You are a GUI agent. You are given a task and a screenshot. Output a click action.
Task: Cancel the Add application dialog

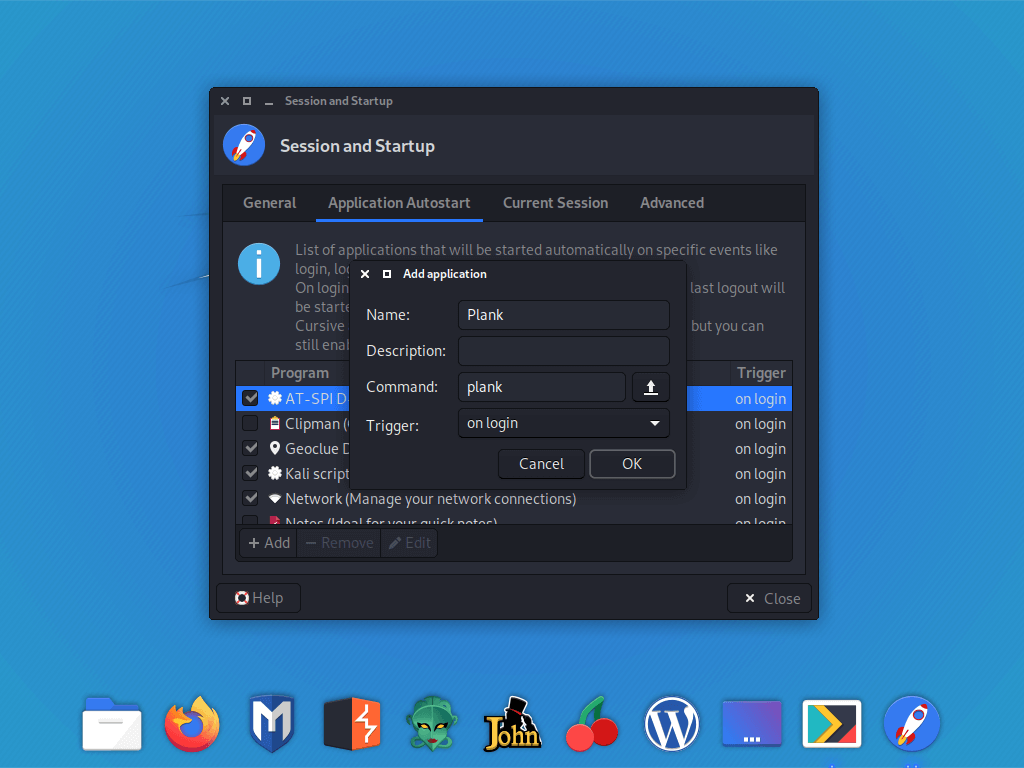(541, 464)
